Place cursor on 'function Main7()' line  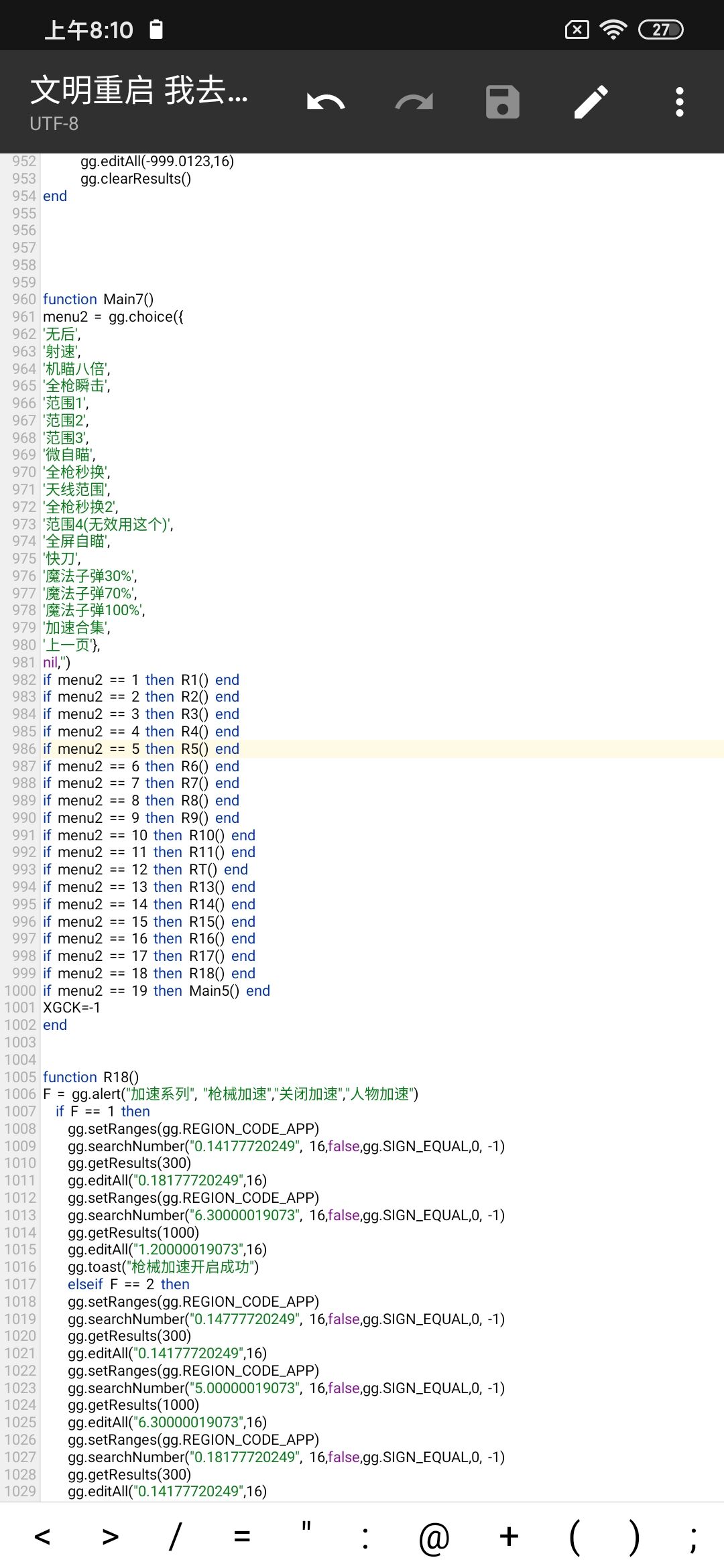click(99, 300)
